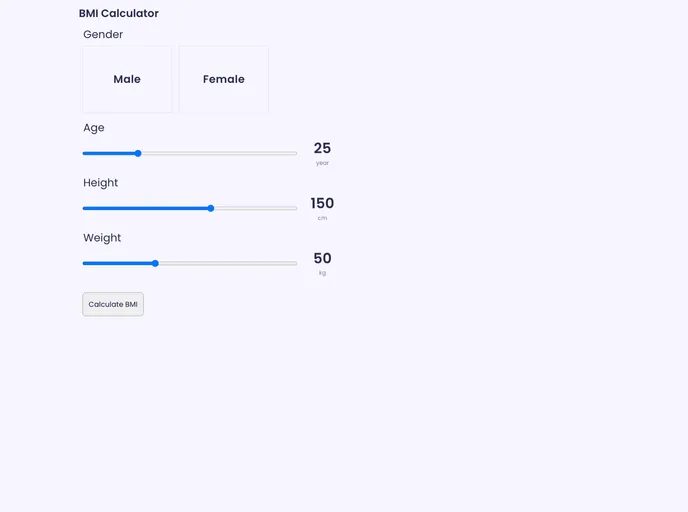Click the unfilled part of the Weight slider track
688x512 pixels.
point(228,263)
